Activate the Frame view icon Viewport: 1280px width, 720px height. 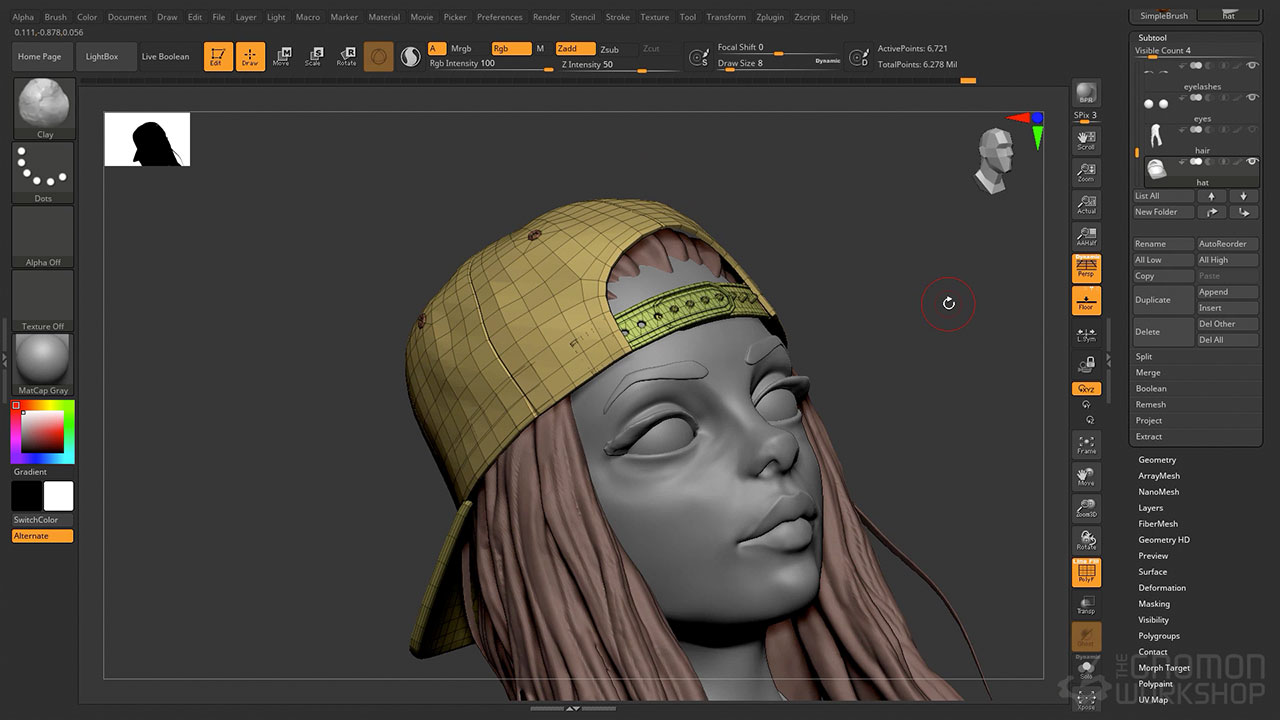1086,444
